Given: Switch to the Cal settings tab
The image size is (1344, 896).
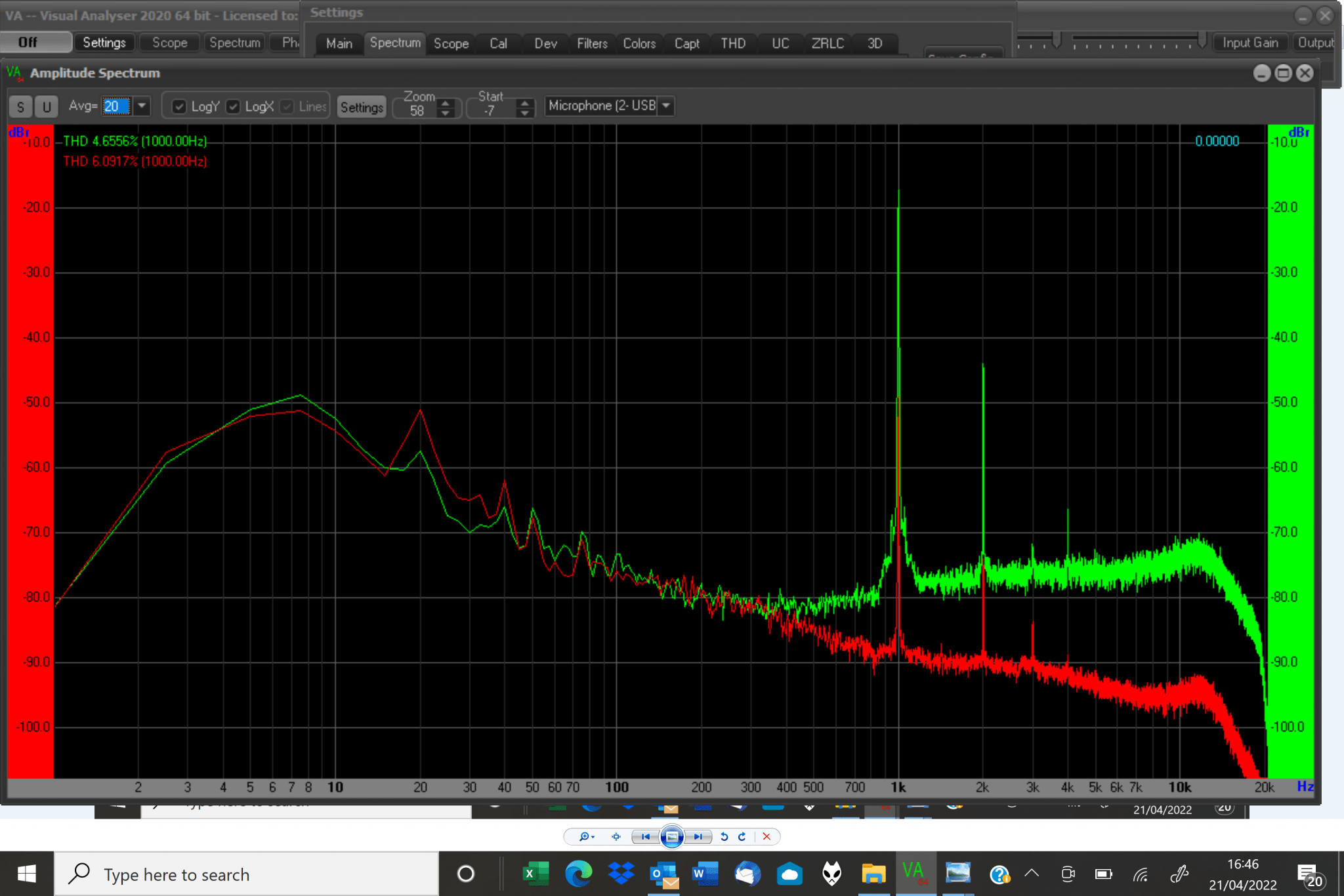Looking at the screenshot, I should pos(498,43).
